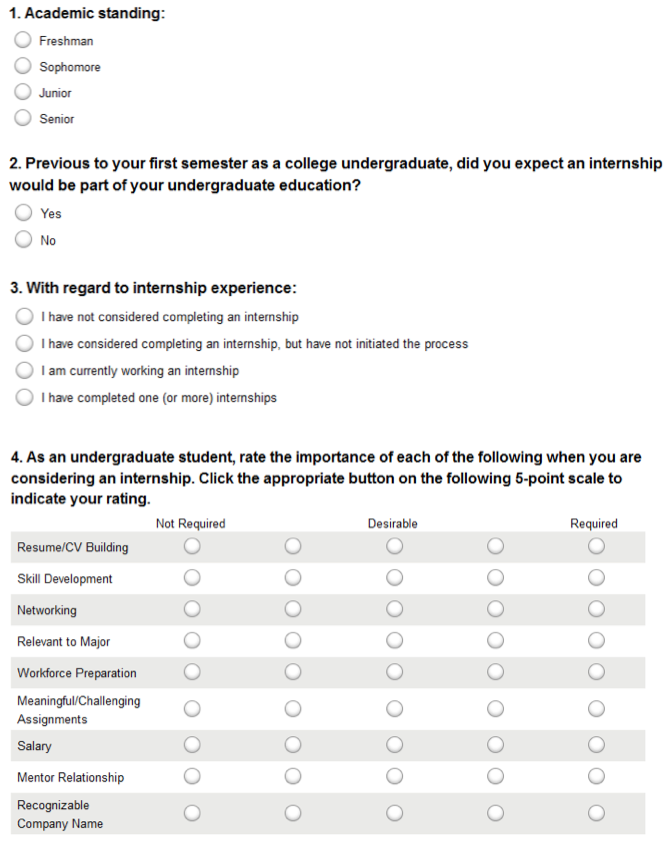Mark Relevant to Major as Required

tap(596, 641)
